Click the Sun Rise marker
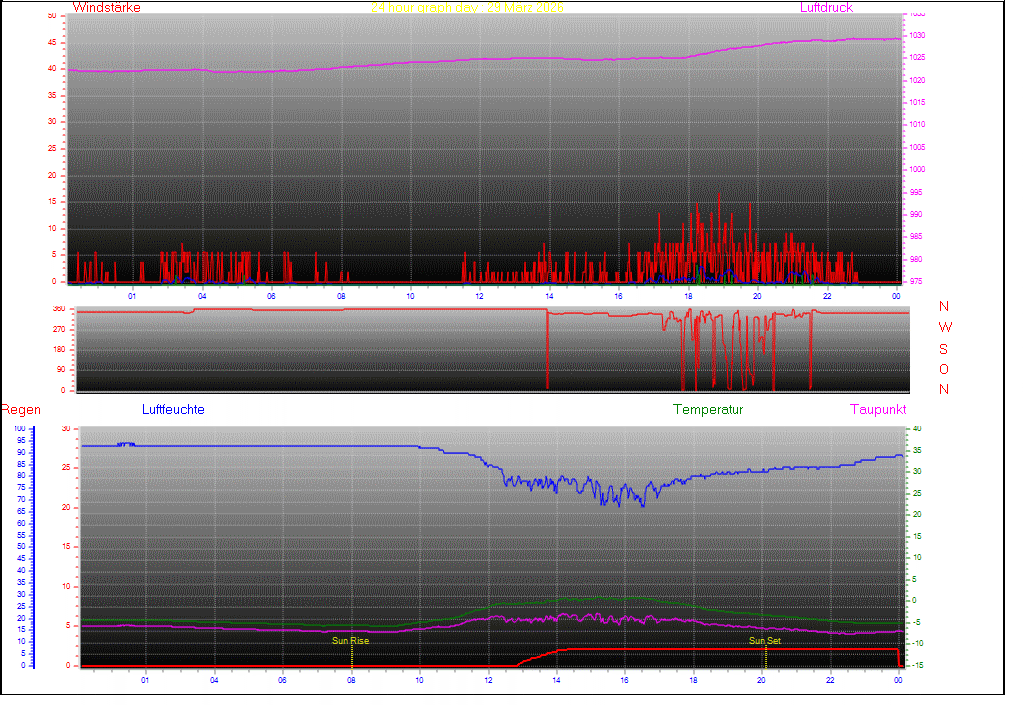1024x705 pixels. coord(350,640)
